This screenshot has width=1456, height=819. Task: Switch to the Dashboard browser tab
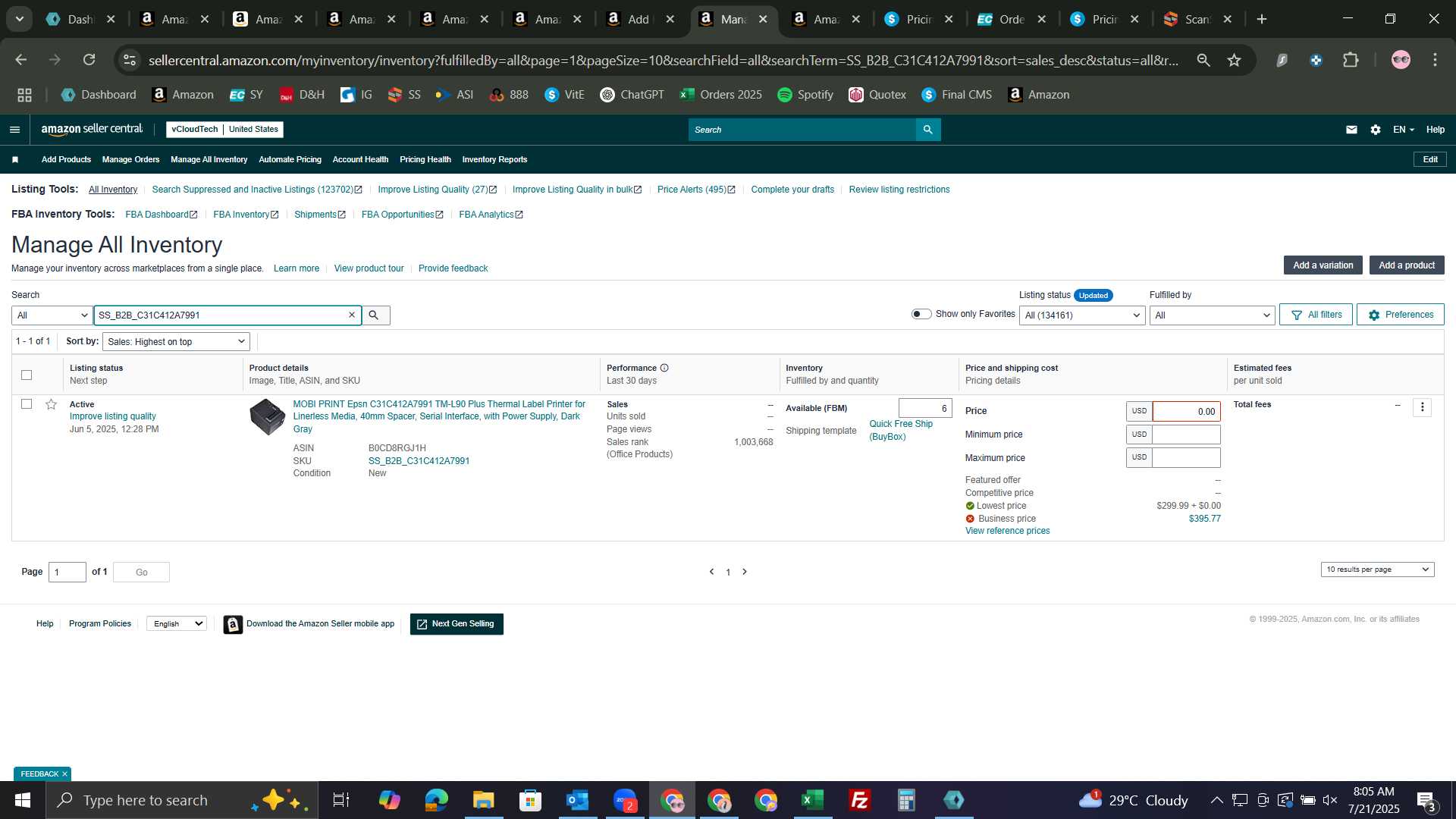pyautogui.click(x=80, y=19)
